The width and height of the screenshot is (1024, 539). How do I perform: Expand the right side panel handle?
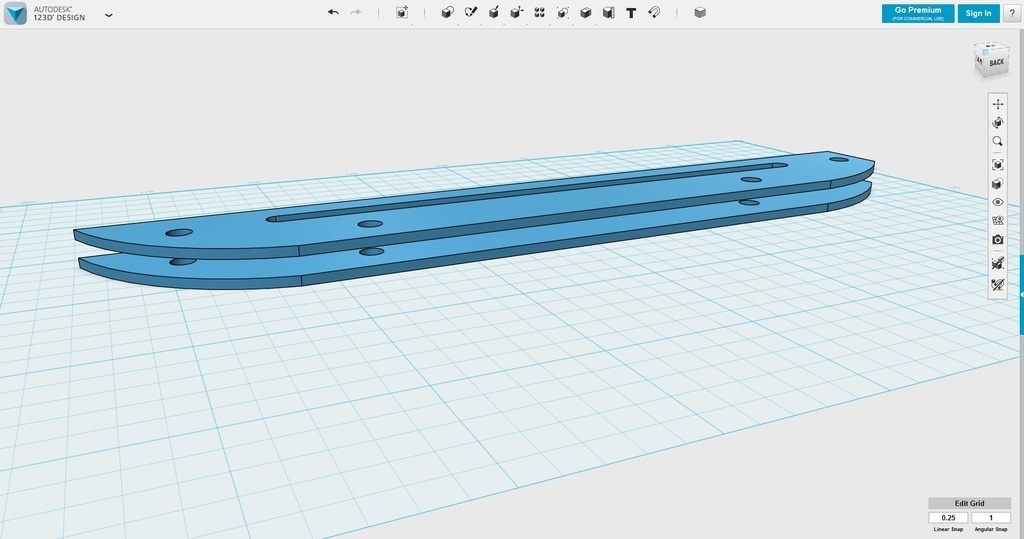tap(1020, 295)
